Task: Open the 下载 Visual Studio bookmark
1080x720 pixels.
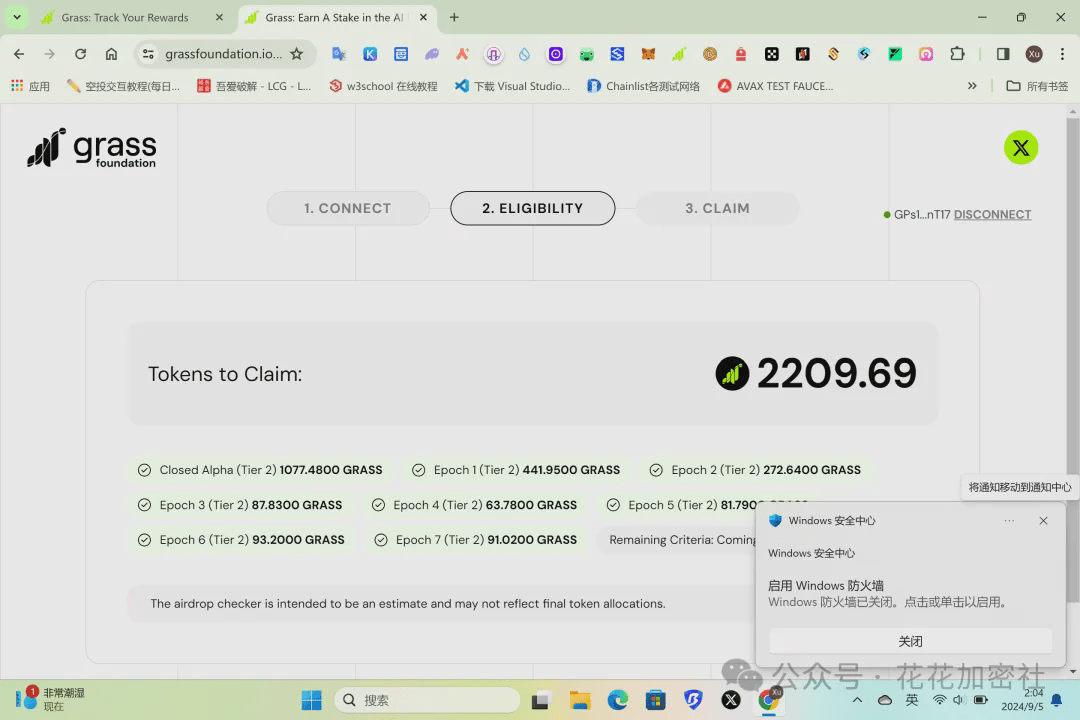Action: coord(513,86)
